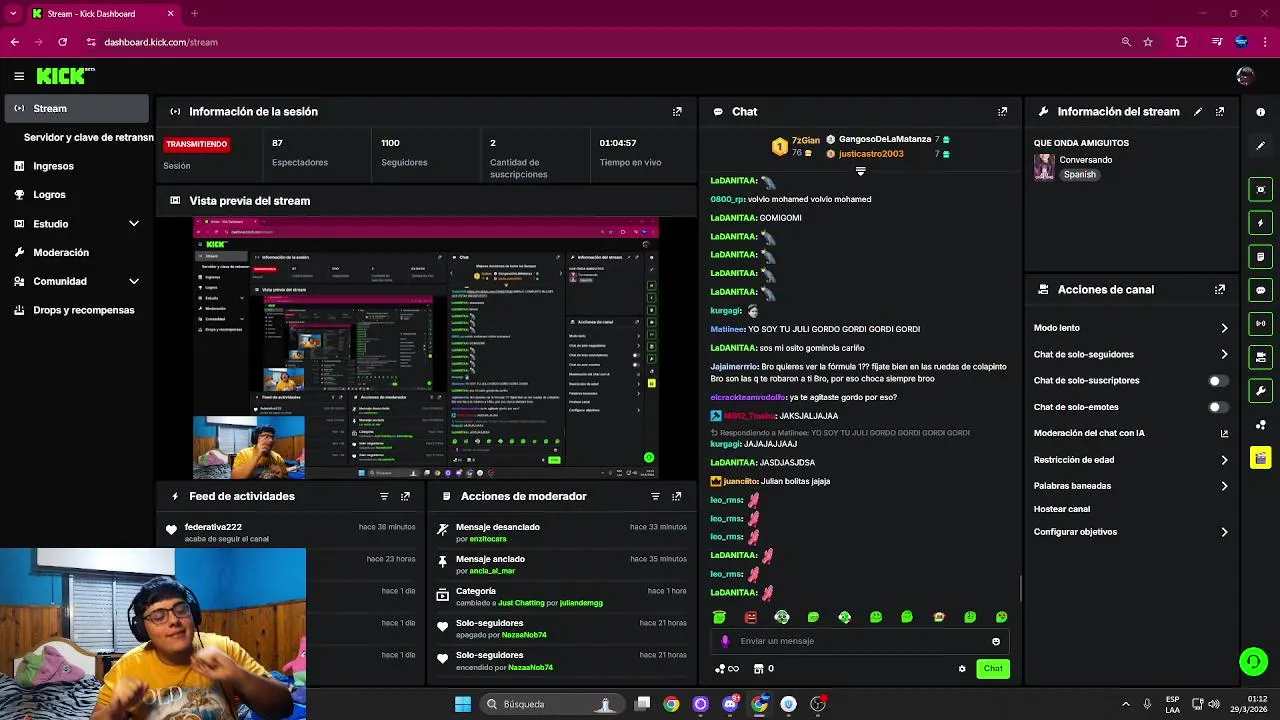This screenshot has width=1280, height=720.
Task: Pop out the Información de la sesión panel
Action: coord(677,112)
